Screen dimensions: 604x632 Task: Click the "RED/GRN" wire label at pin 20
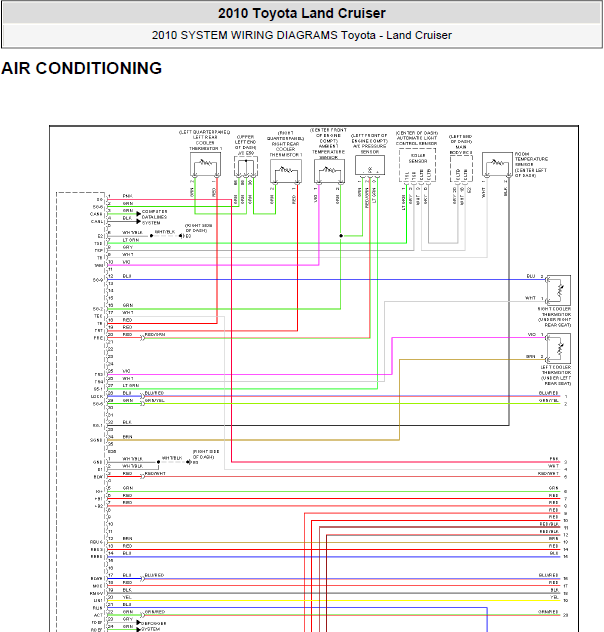point(155,335)
